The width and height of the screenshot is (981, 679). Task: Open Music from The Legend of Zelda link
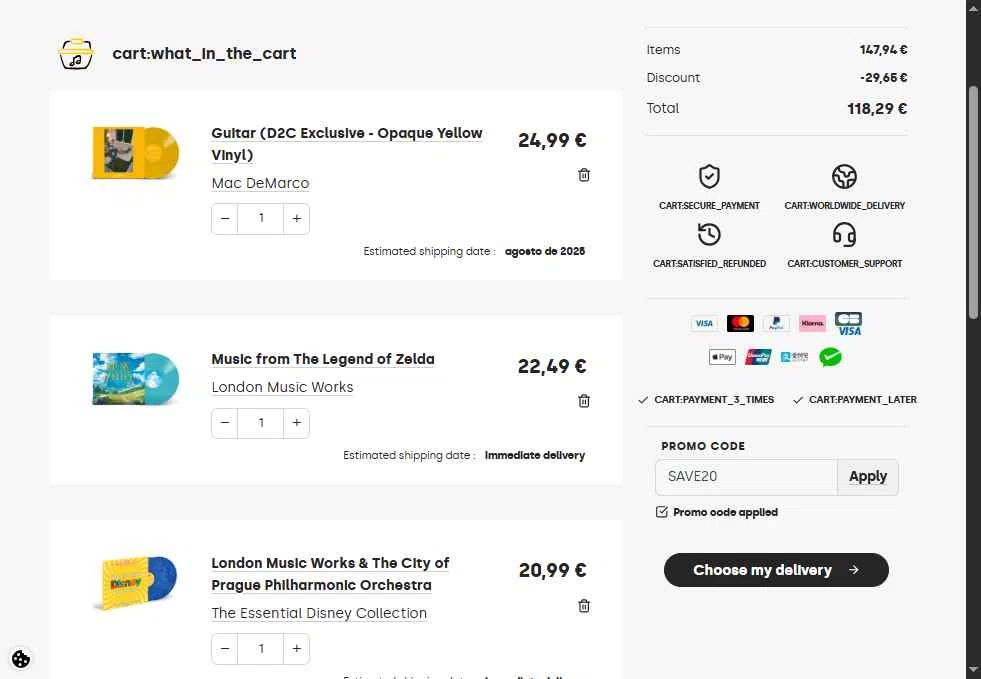323,359
